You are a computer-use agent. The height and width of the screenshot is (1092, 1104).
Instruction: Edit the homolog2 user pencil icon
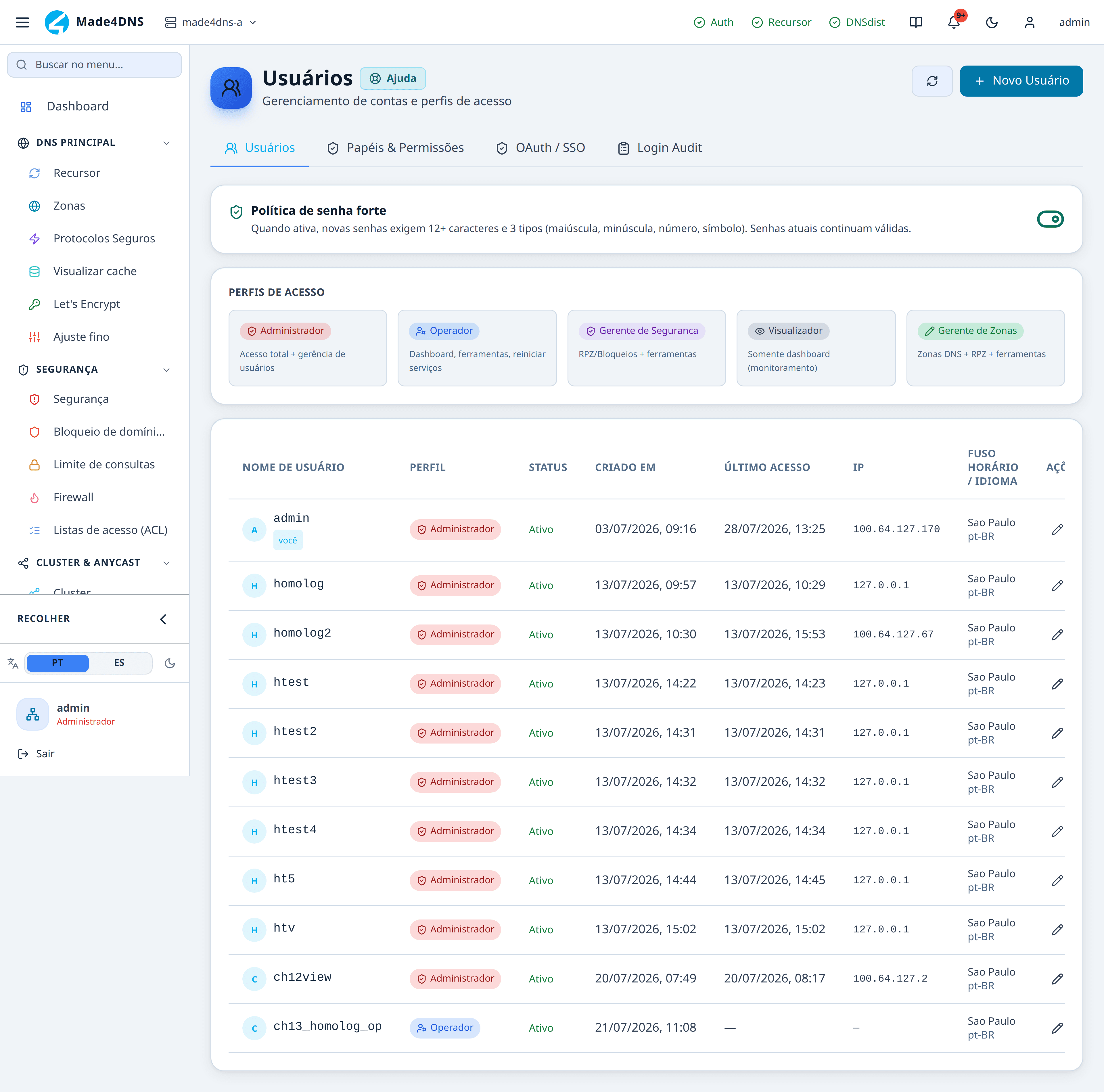click(x=1057, y=635)
